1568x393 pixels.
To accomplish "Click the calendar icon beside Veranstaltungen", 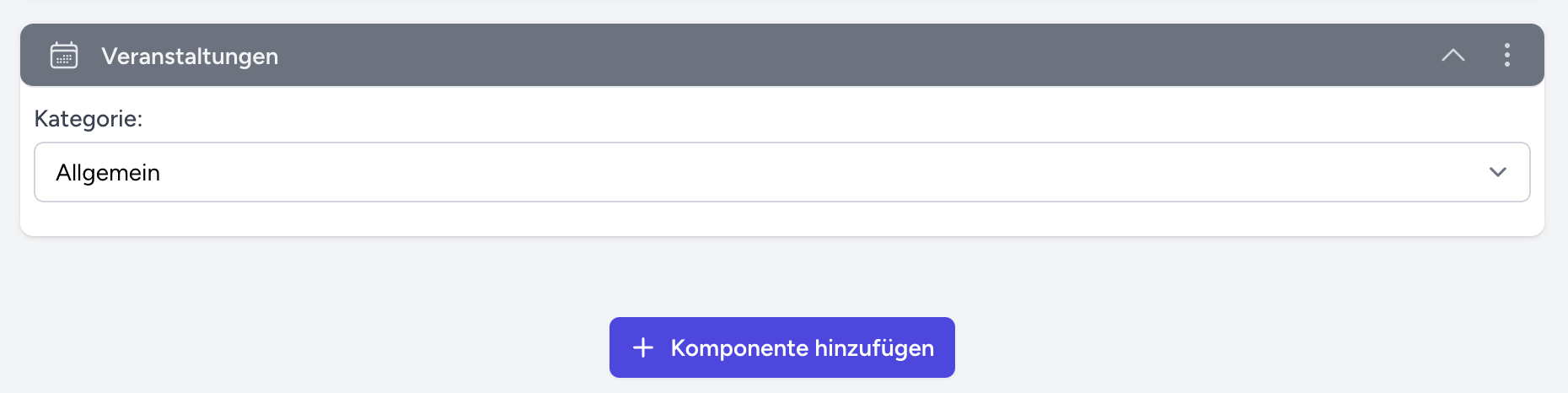I will click(x=64, y=56).
